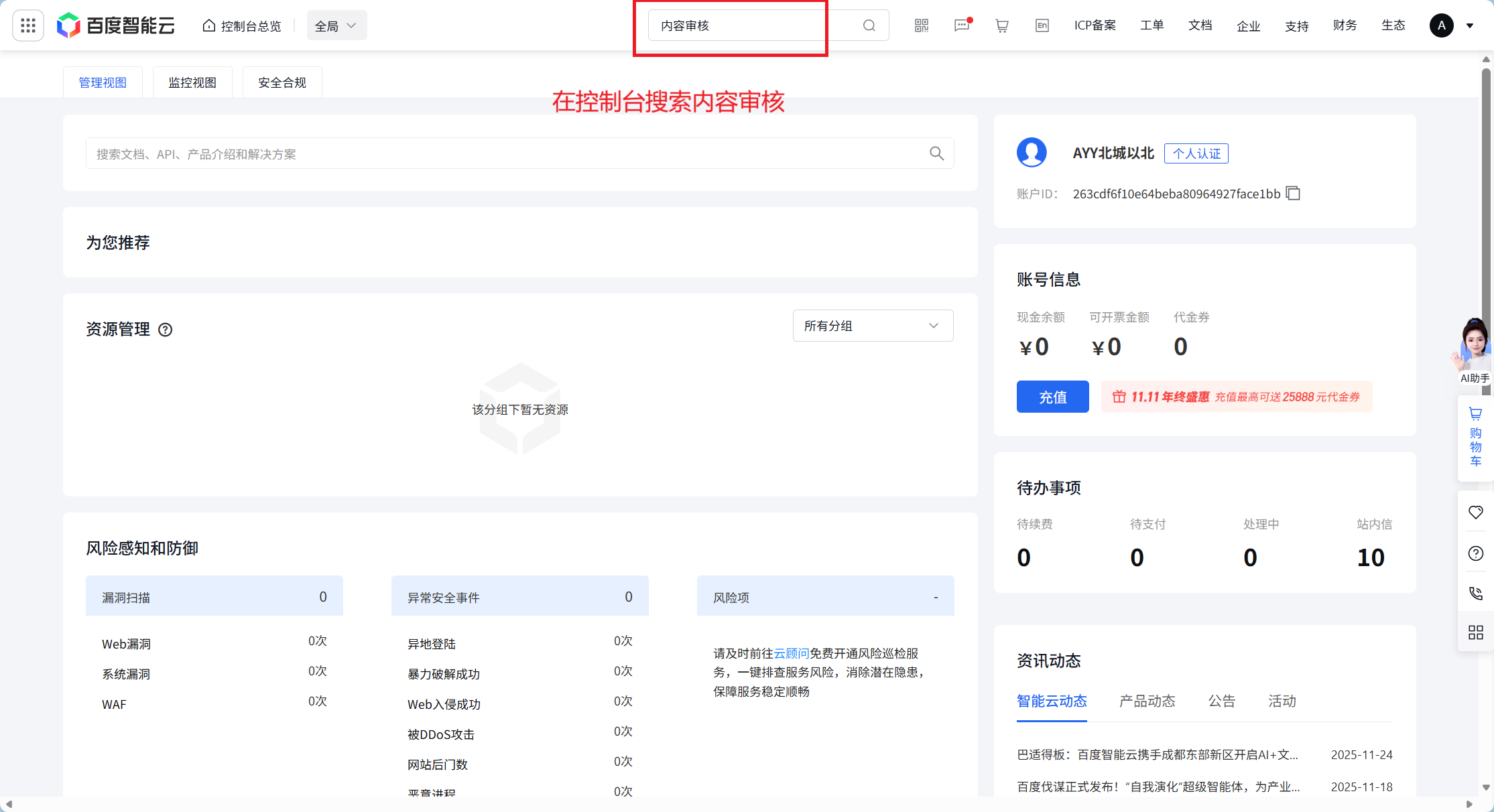Open 支持 in the top menu
Image resolution: width=1494 pixels, height=812 pixels.
point(1297,25)
